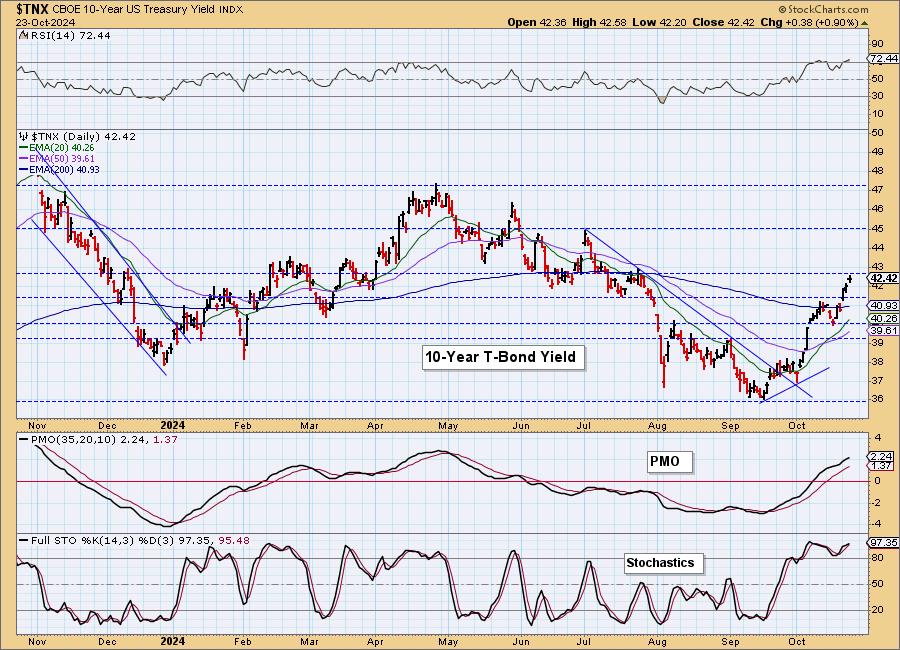Click the 2024 label on price axis
The height and width of the screenshot is (650, 900).
point(172,425)
